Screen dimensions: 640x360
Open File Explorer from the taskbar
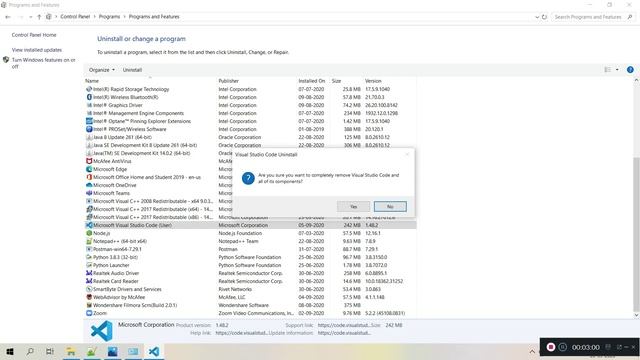(x=71, y=351)
